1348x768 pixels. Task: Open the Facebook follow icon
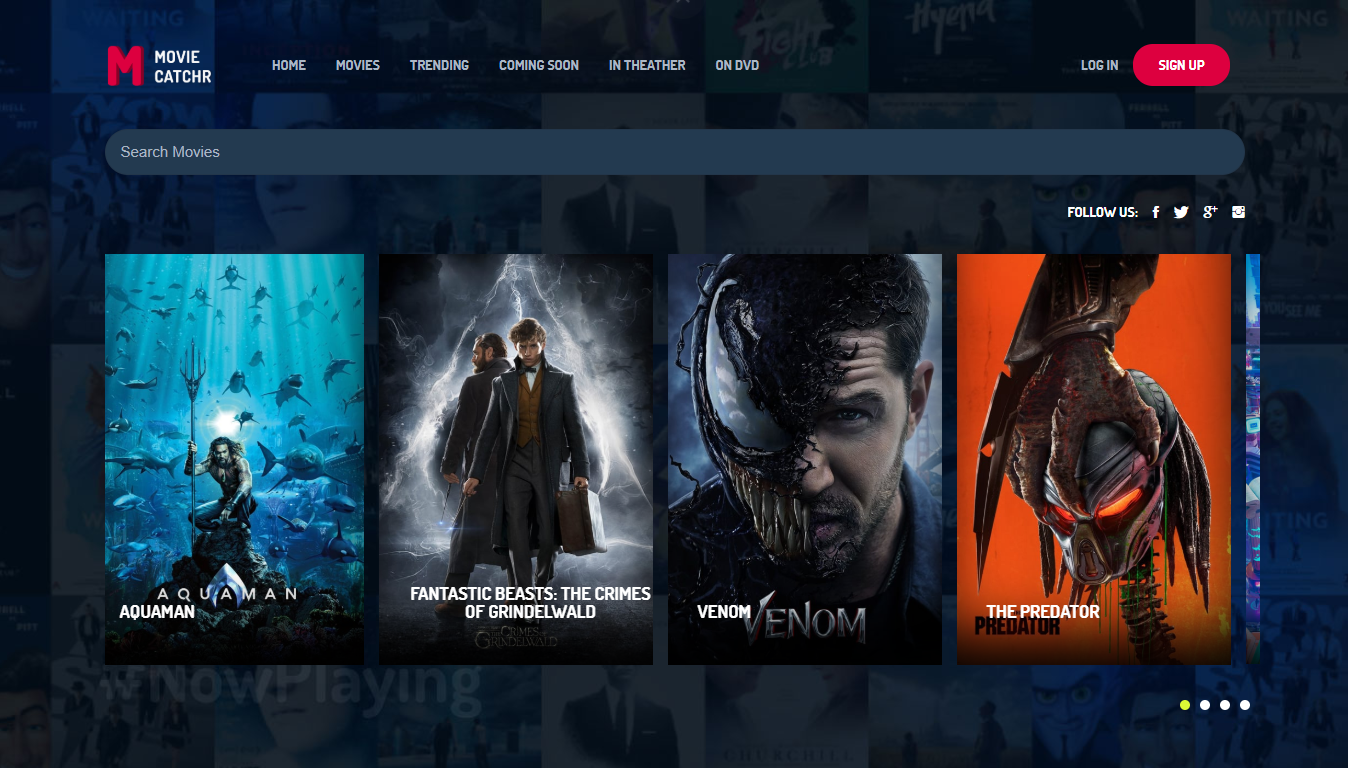1156,212
